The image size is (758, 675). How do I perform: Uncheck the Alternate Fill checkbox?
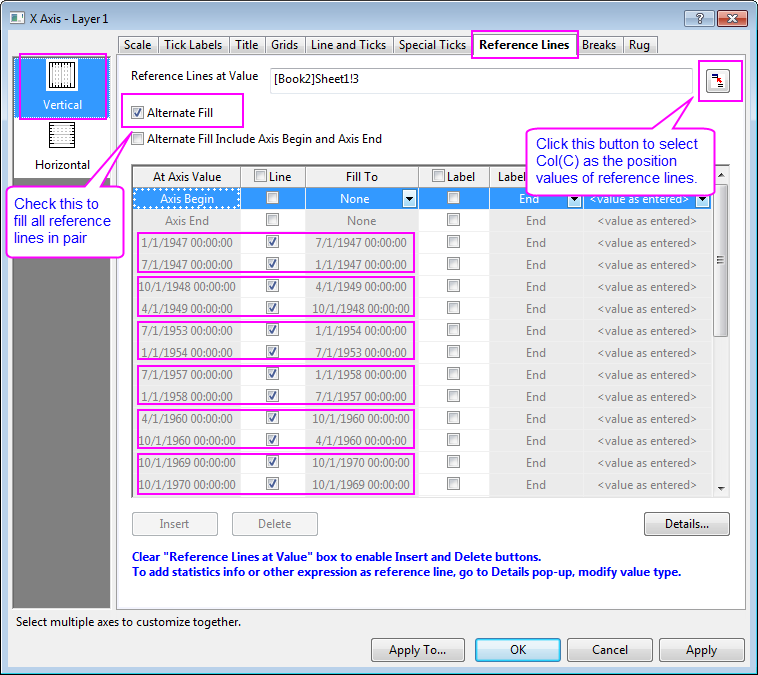[x=138, y=113]
